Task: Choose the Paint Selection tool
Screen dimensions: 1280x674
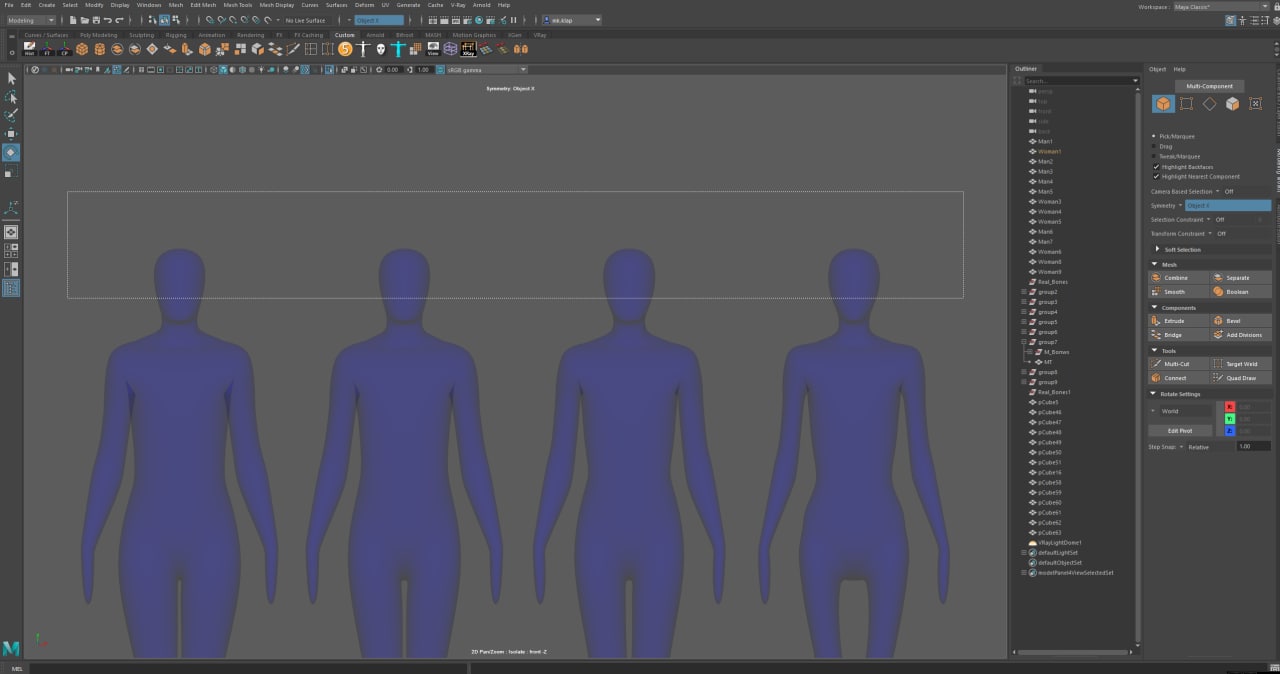Action: tap(11, 115)
